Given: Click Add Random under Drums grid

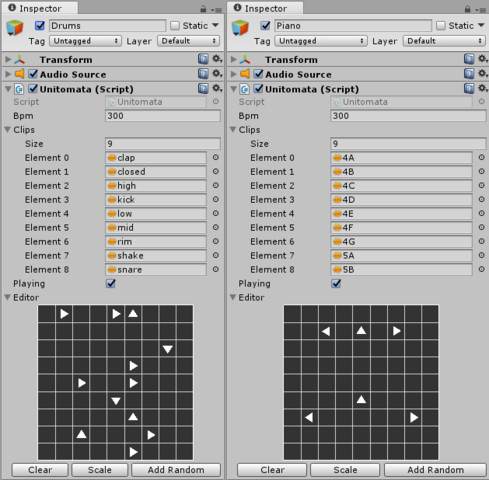Looking at the screenshot, I should (176, 470).
